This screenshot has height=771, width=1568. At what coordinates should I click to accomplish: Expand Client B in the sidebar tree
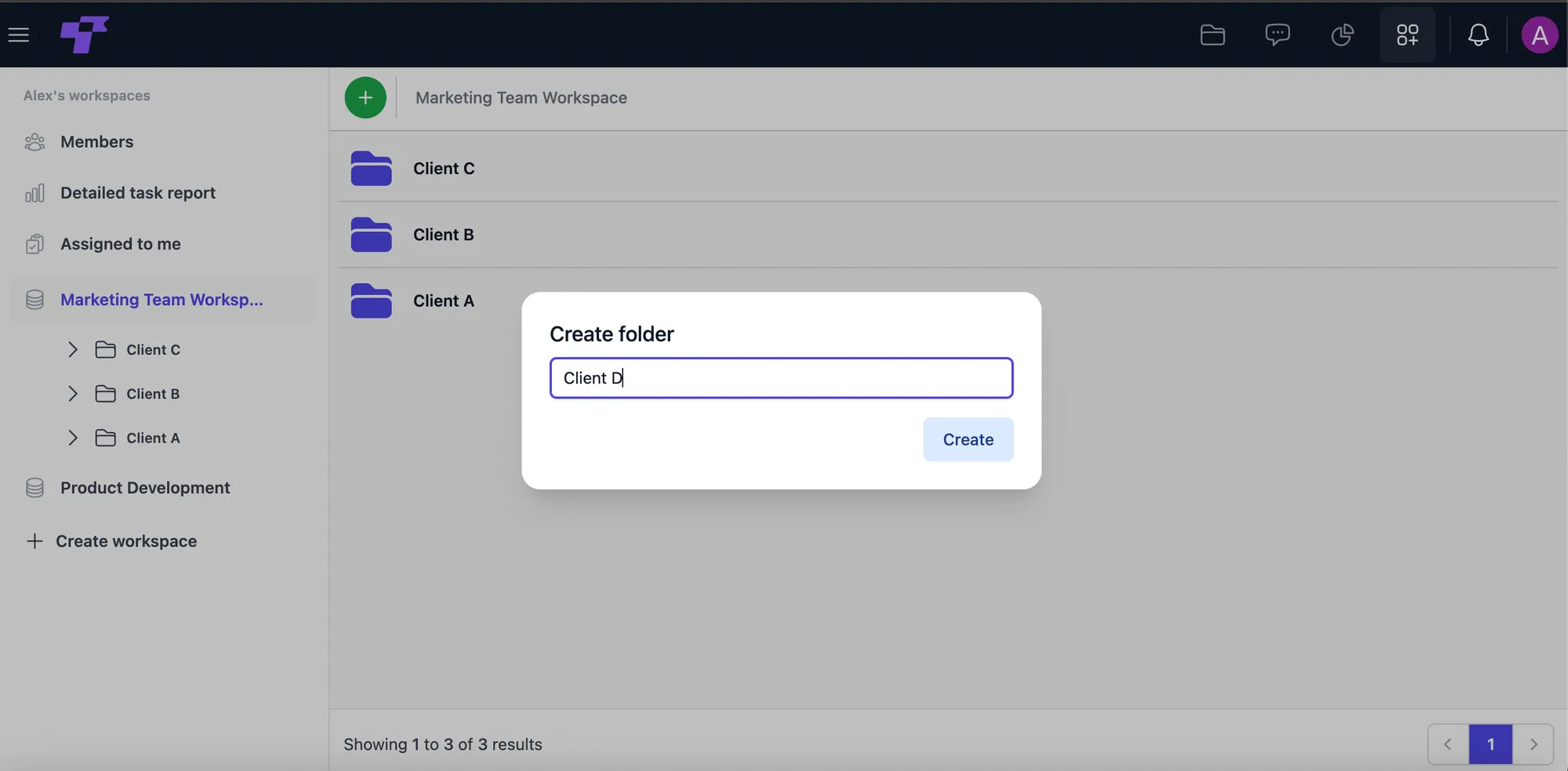[x=73, y=394]
